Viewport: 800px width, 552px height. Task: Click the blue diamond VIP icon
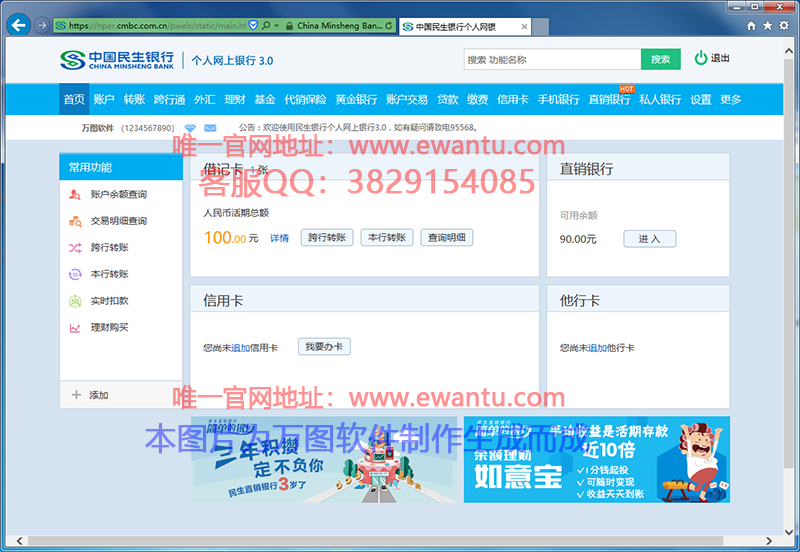[190, 128]
